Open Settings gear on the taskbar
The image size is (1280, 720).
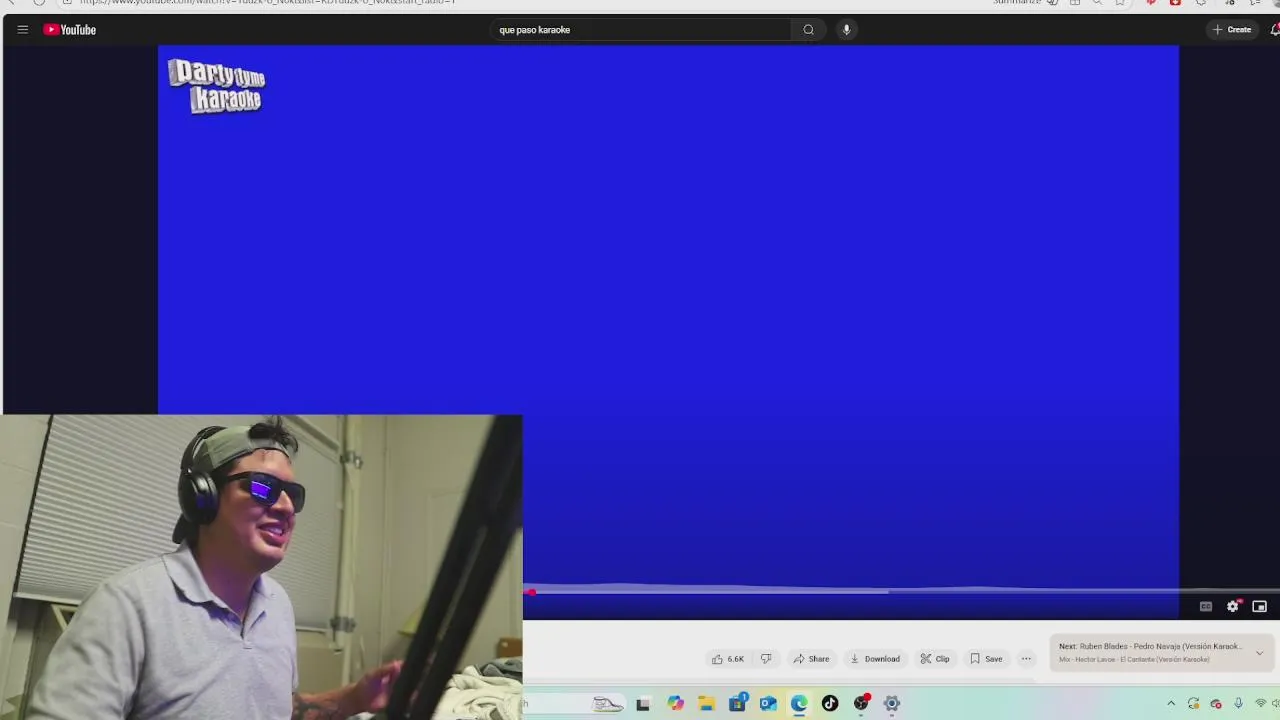pos(892,704)
